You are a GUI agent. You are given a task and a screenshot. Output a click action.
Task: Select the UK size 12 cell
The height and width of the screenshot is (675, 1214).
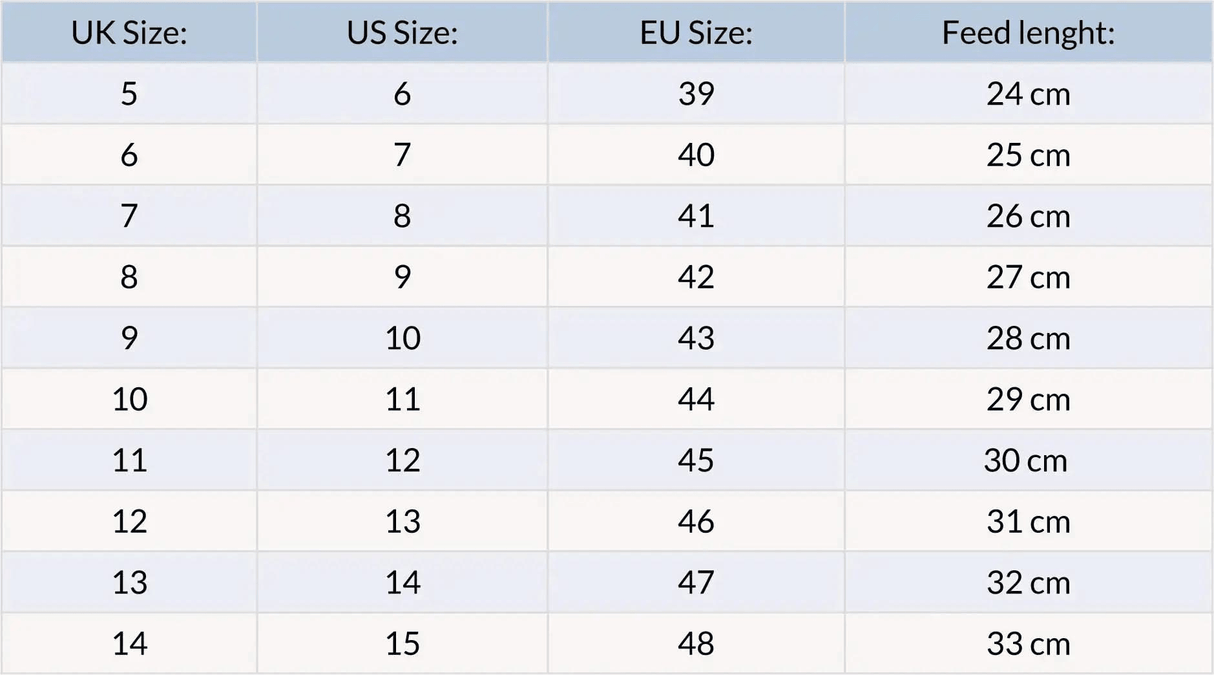129,521
